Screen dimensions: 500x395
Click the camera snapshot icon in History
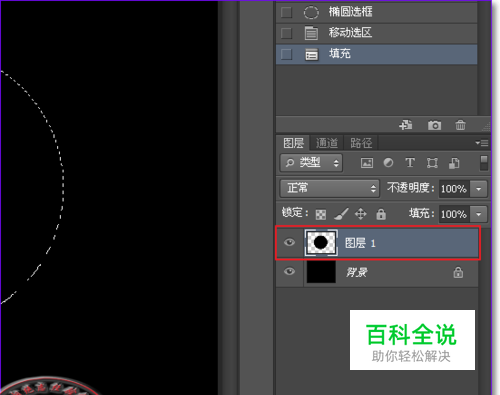pos(434,125)
